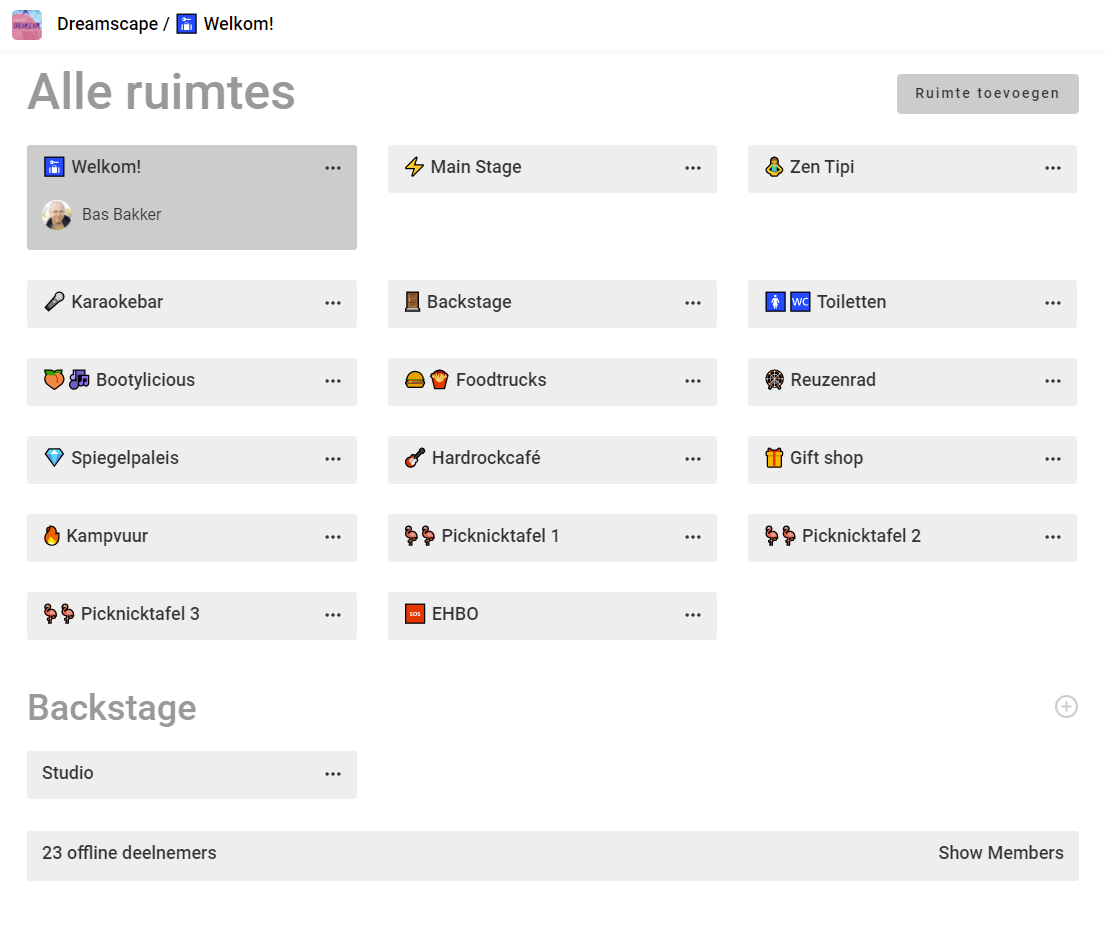This screenshot has width=1105, height=932.
Task: Expand the Studio room options menu
Action: tap(333, 774)
